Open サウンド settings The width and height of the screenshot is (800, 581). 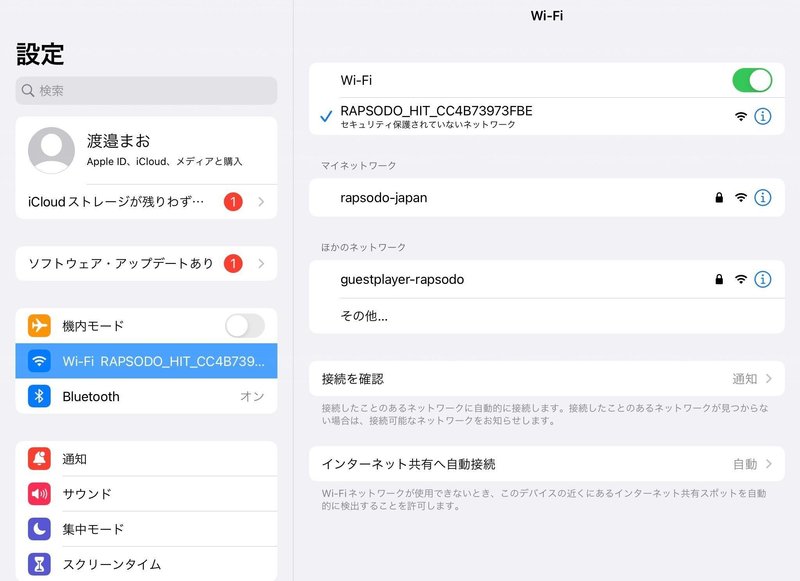(146, 494)
